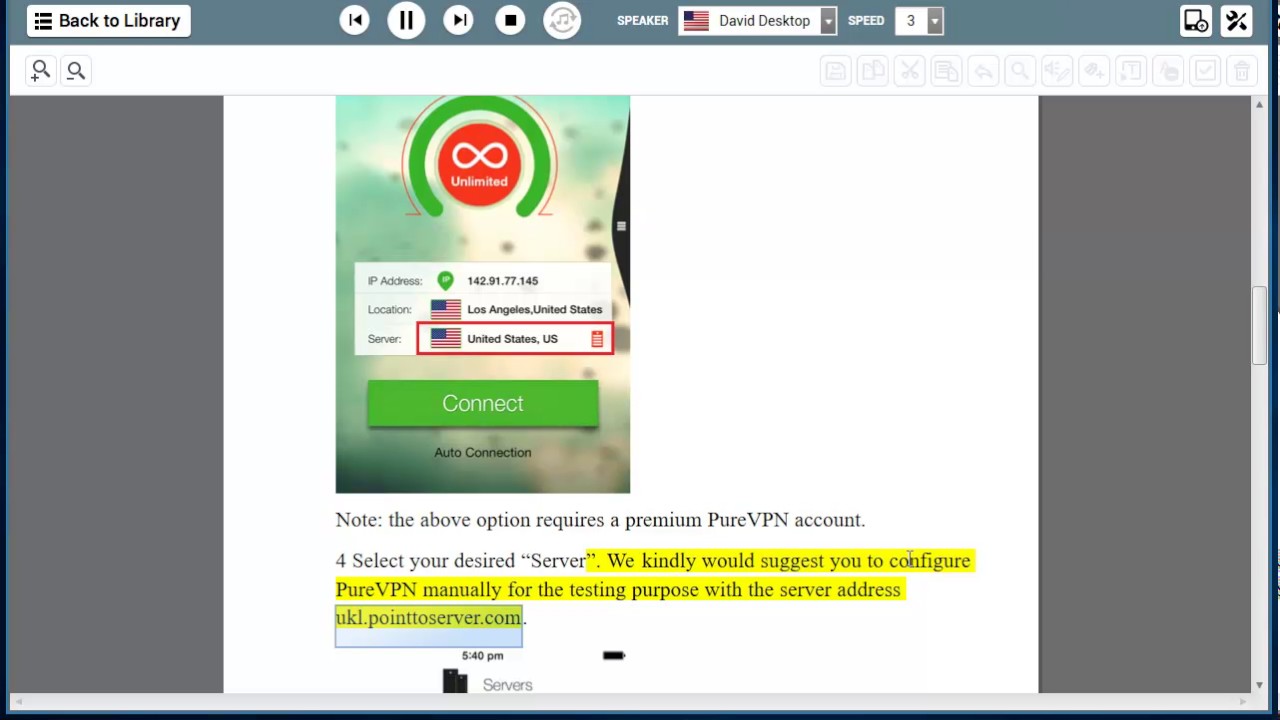Click the United States, US server row
Viewport: 1280px width, 720px height.
515,339
